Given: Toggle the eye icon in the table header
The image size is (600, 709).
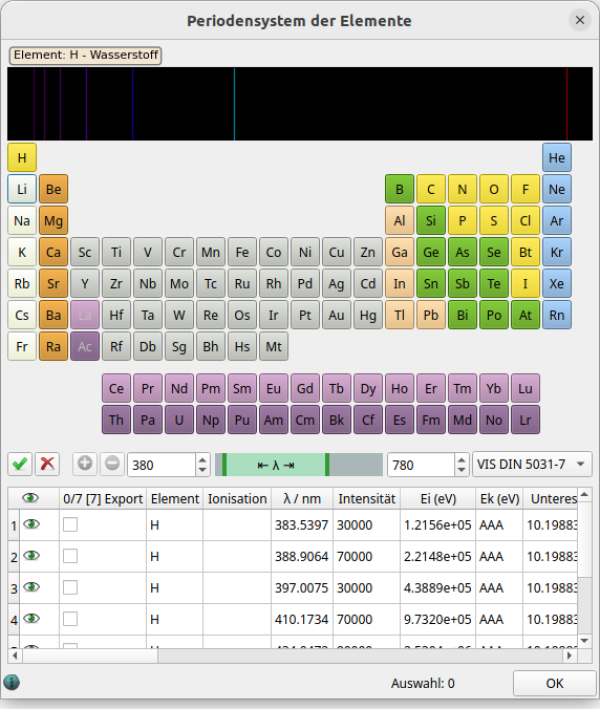Looking at the screenshot, I should pos(30,498).
